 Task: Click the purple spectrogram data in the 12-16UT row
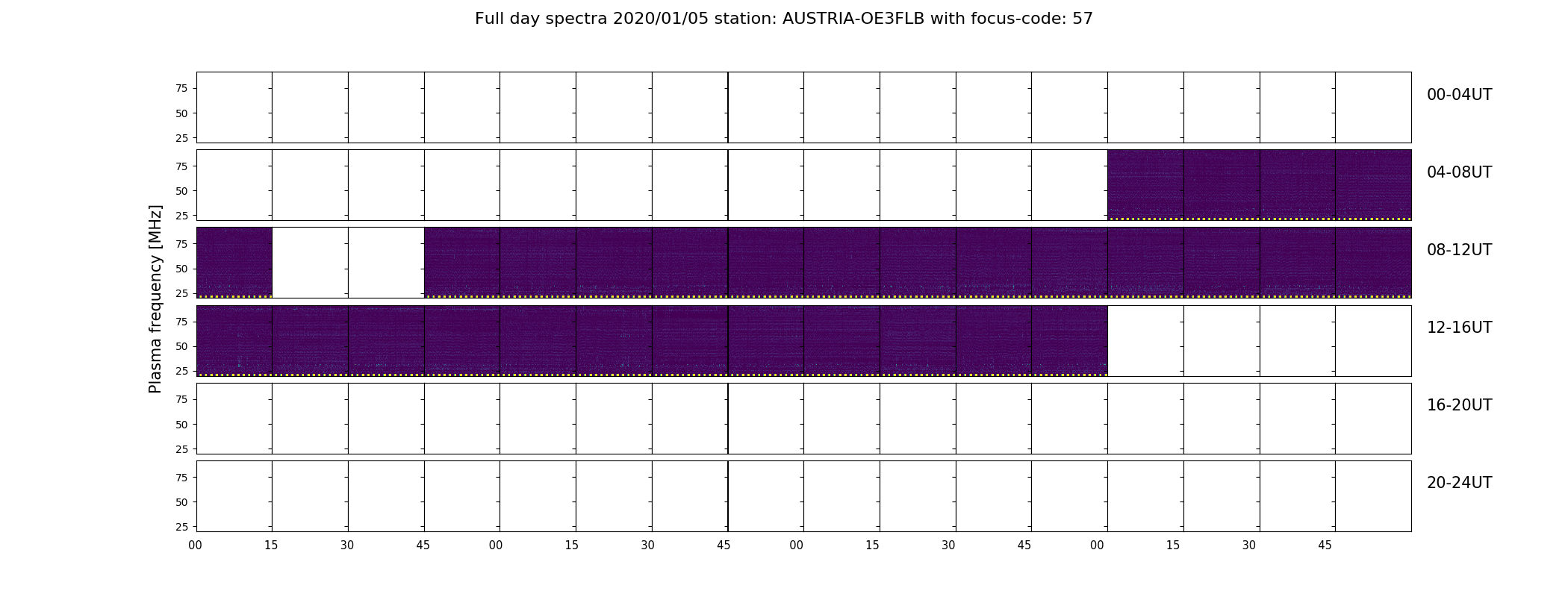pos(652,340)
